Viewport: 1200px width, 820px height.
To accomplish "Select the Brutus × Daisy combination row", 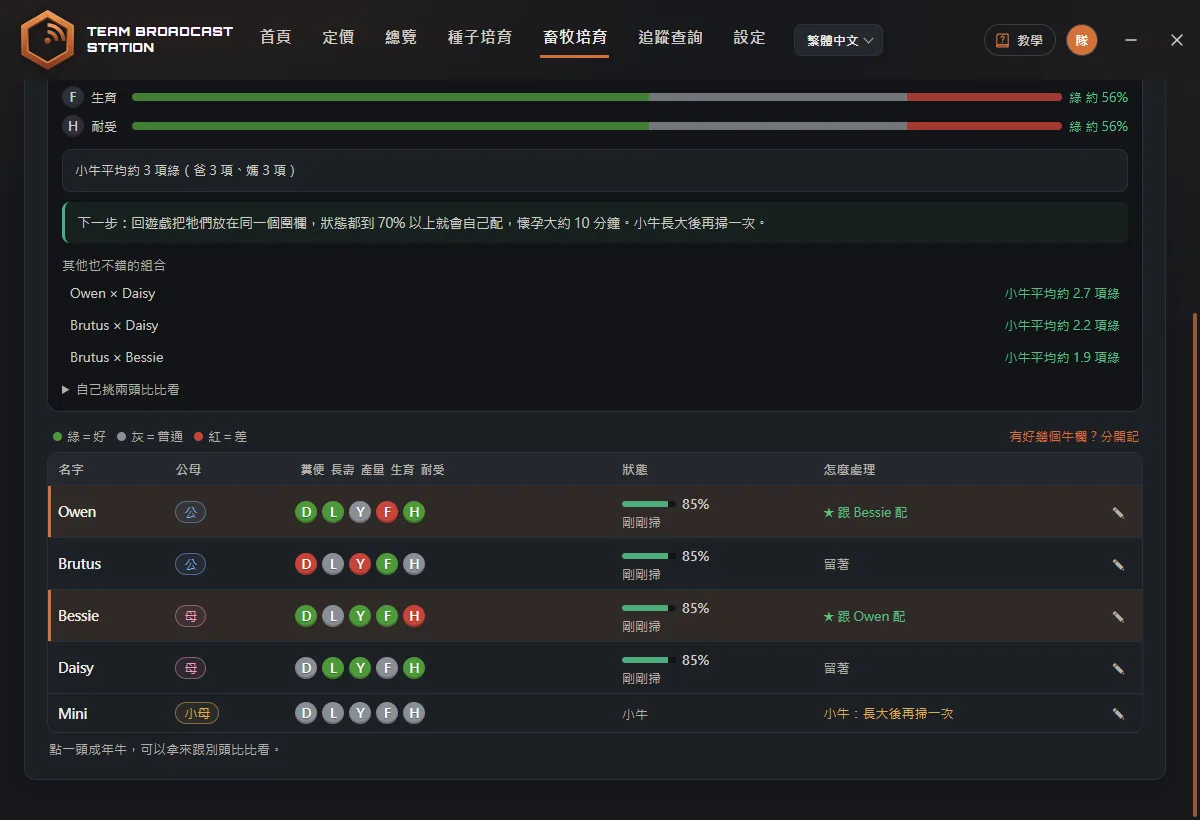I will [594, 326].
